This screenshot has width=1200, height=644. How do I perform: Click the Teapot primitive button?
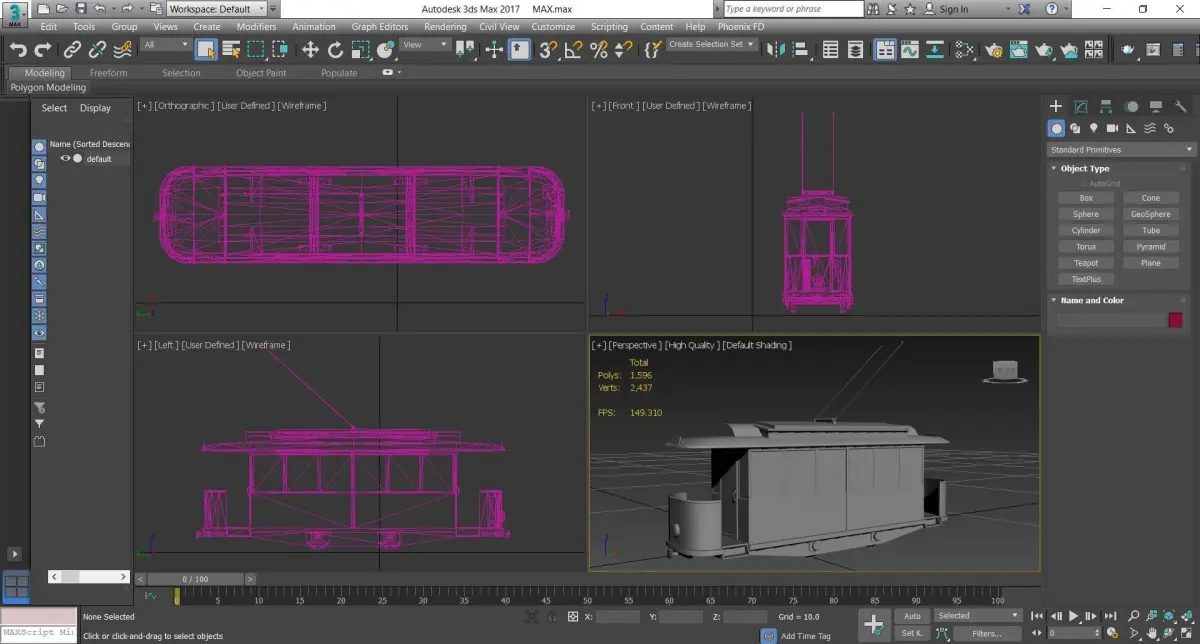tap(1086, 263)
